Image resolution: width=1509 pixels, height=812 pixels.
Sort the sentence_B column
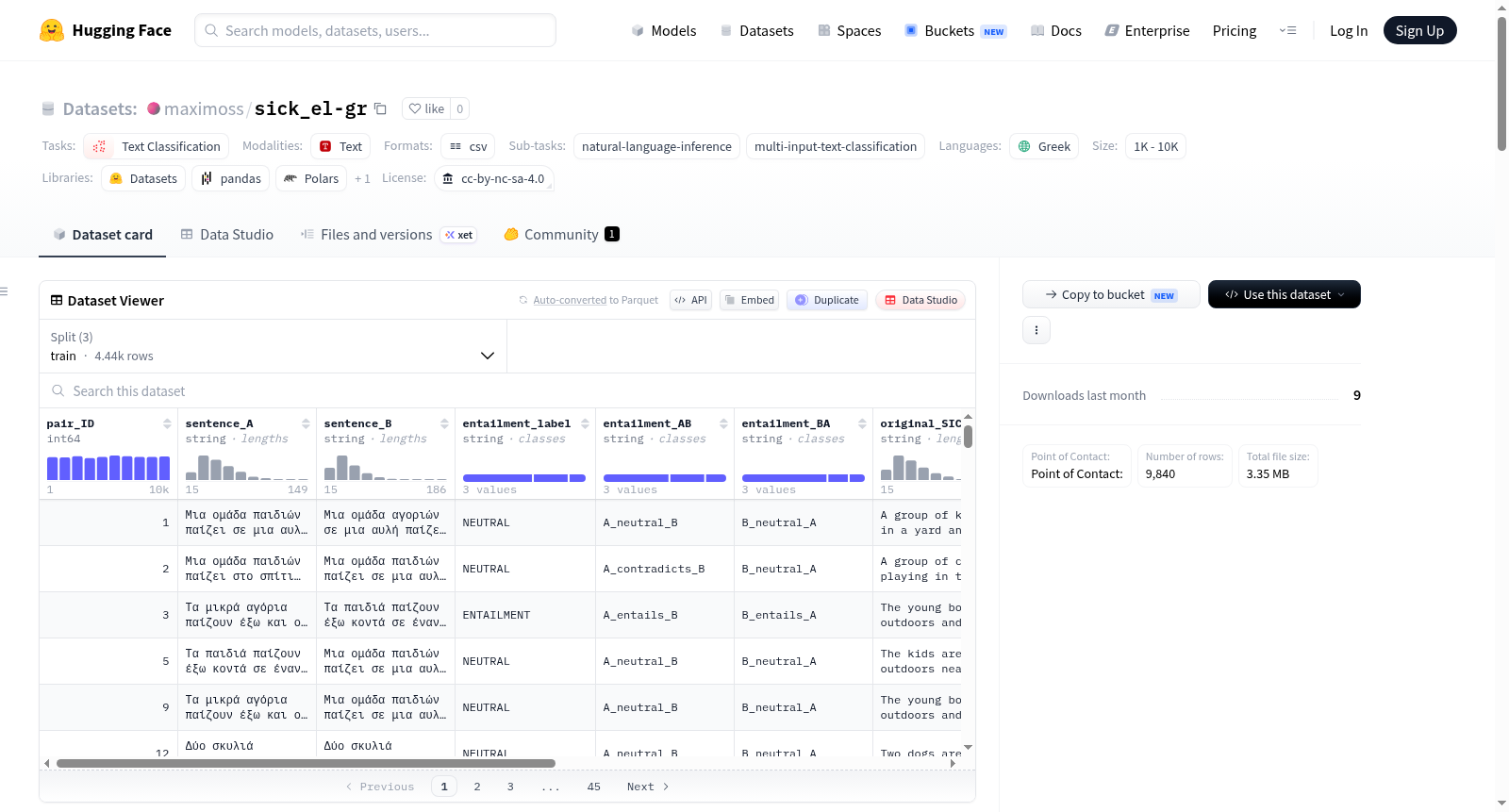[x=444, y=423]
